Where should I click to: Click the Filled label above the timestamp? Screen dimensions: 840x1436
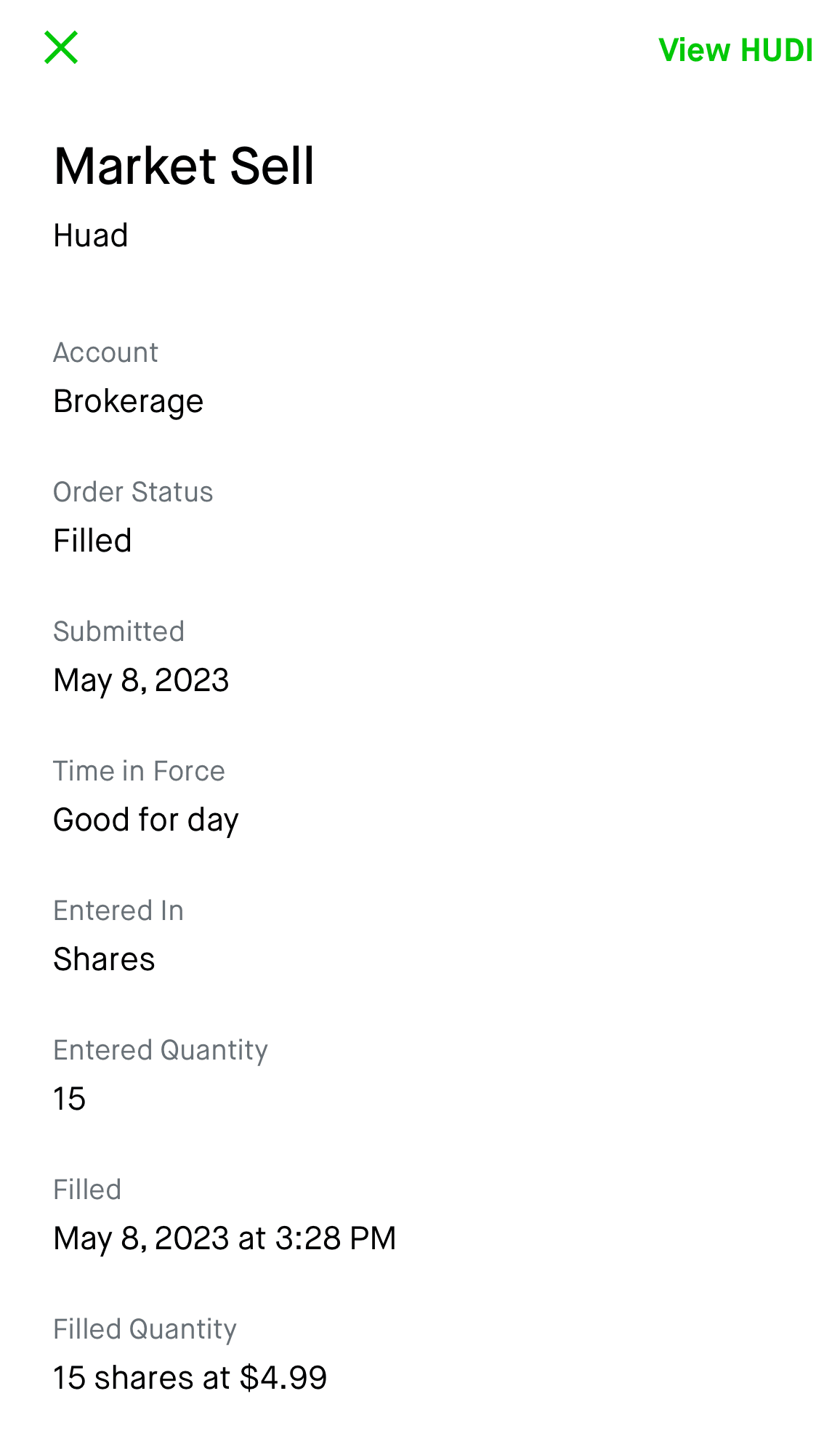(x=87, y=1190)
